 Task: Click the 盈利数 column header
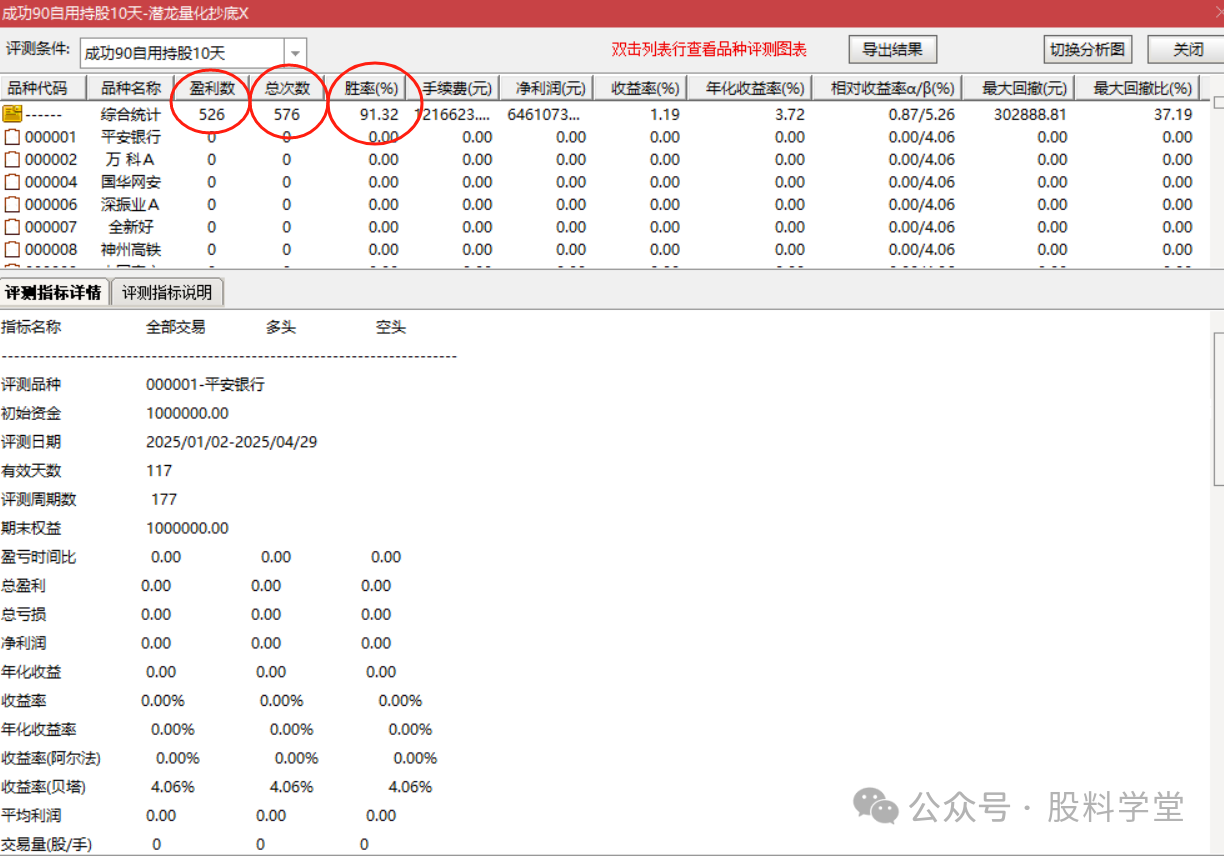point(211,87)
